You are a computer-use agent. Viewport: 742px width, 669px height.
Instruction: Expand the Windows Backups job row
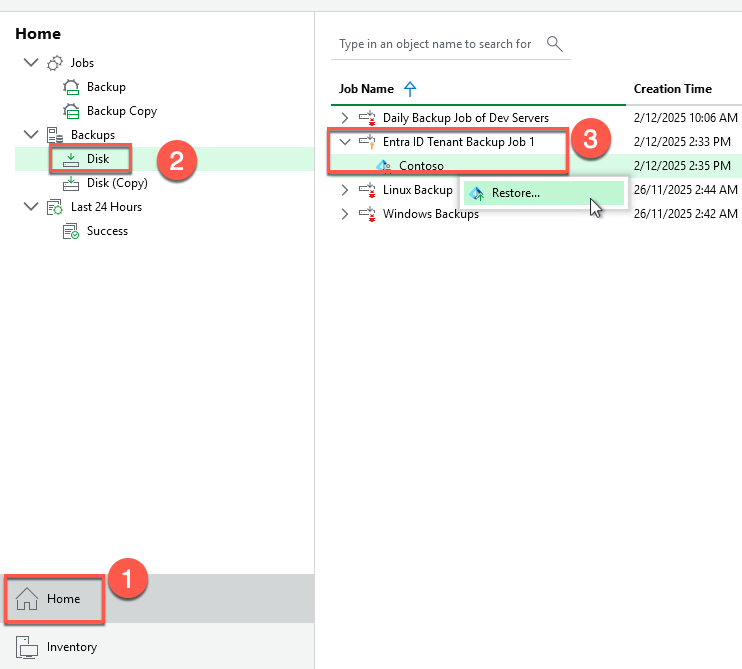click(345, 214)
